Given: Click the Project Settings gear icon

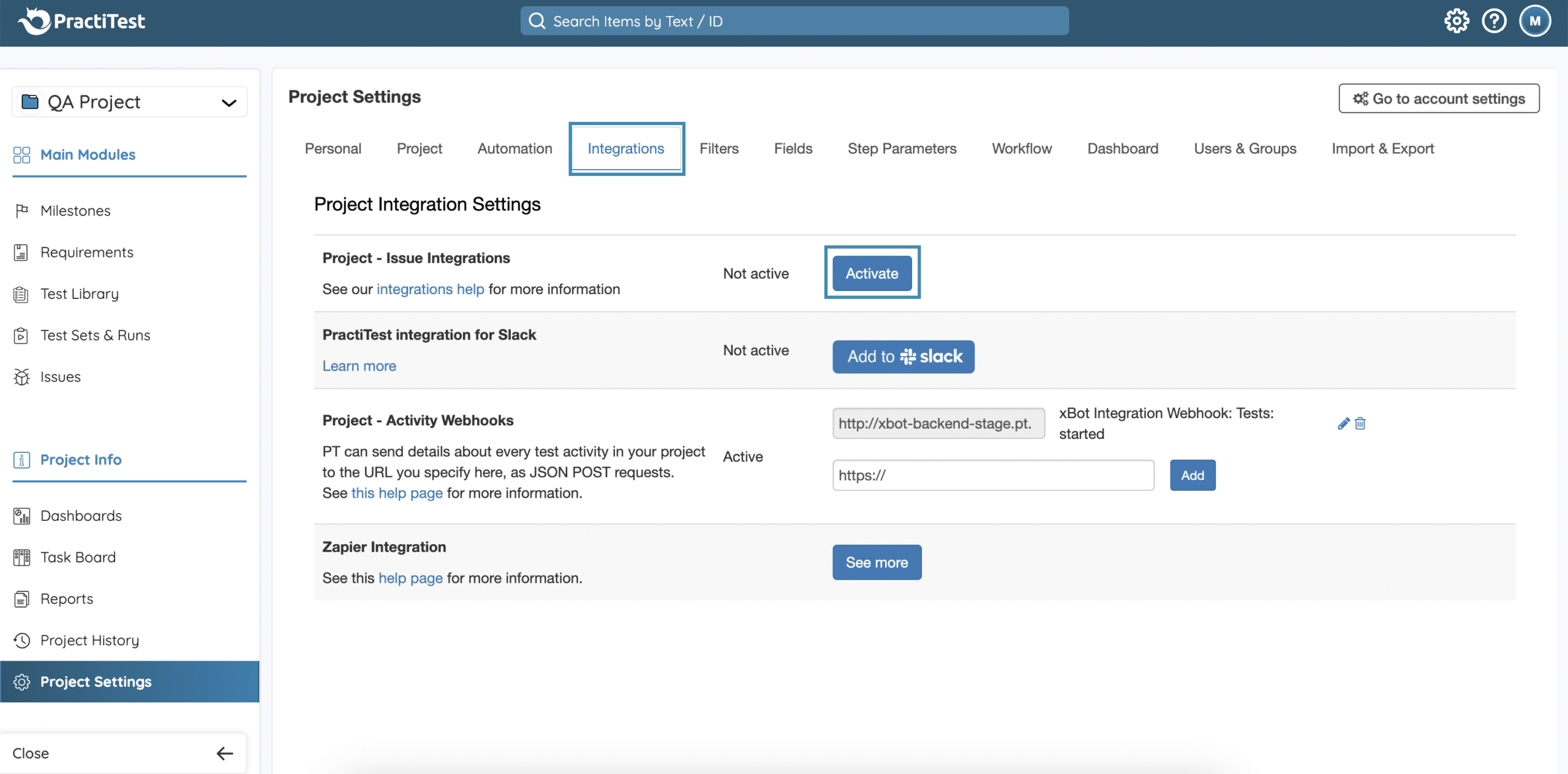Looking at the screenshot, I should click(x=21, y=681).
